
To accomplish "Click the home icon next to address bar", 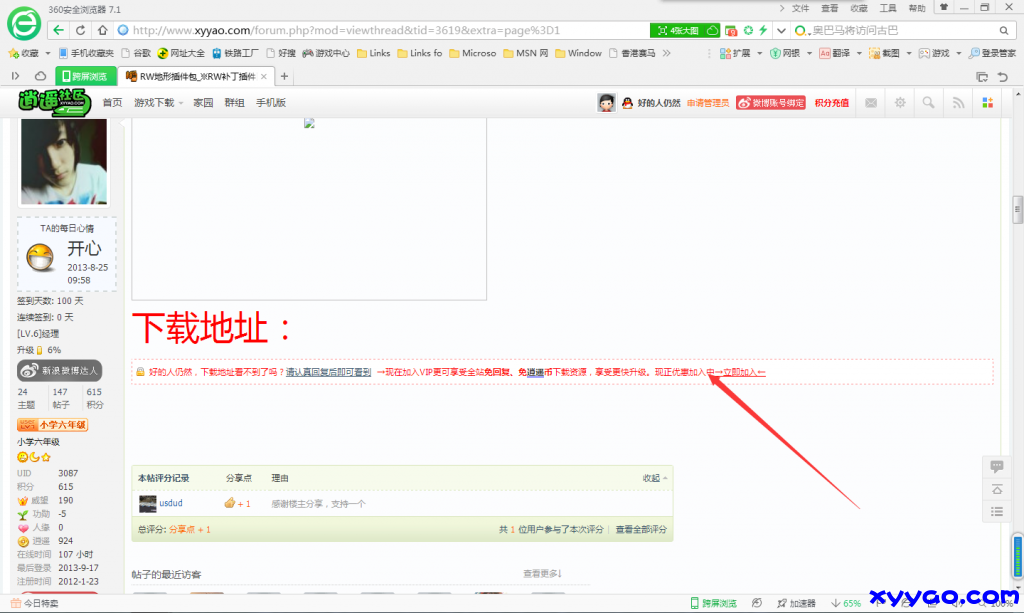I will click(x=102, y=30).
